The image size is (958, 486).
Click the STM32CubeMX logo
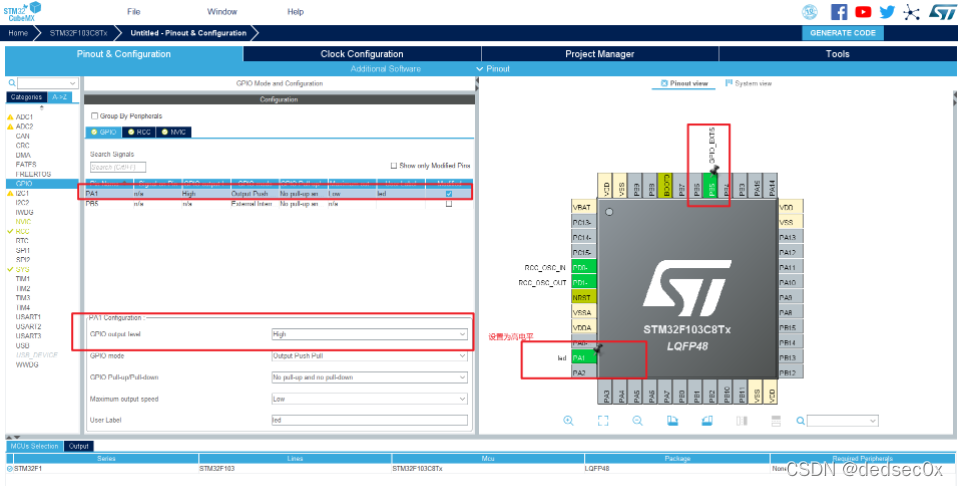[x=22, y=11]
